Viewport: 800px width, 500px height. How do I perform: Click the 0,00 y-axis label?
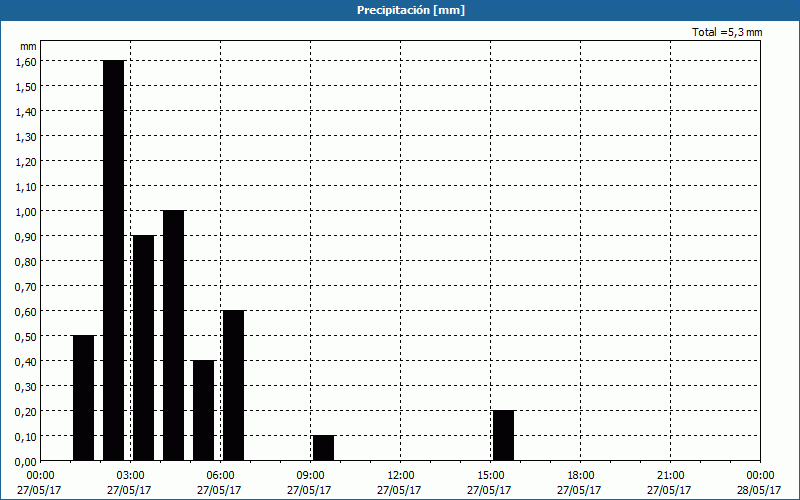coord(26,462)
